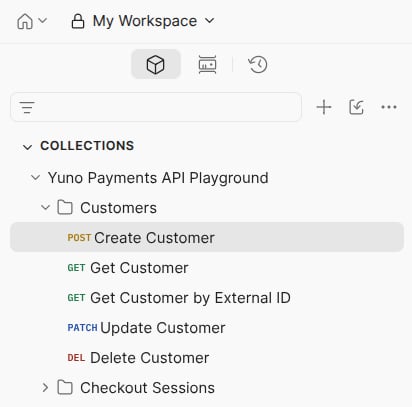Click the COLLECTIONS section header text
This screenshot has width=412, height=407.
(x=87, y=146)
